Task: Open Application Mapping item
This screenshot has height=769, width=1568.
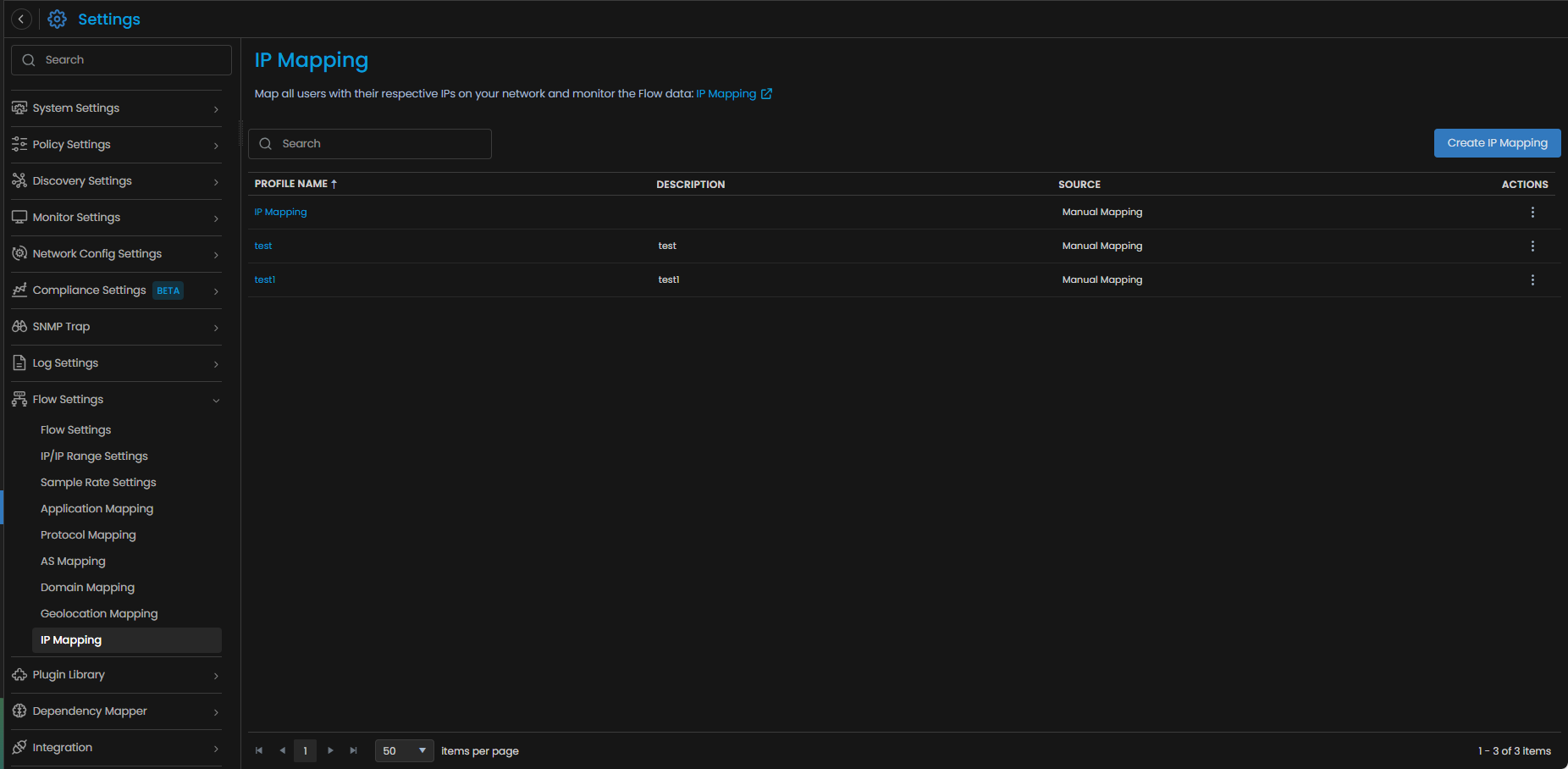Action: tap(97, 508)
